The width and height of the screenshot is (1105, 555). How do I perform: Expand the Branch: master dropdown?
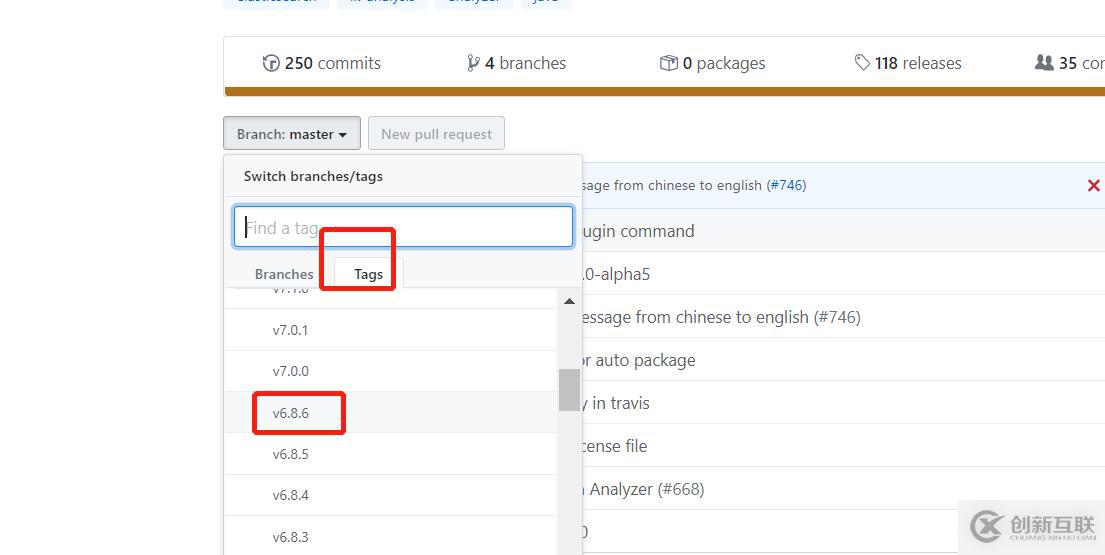point(292,133)
